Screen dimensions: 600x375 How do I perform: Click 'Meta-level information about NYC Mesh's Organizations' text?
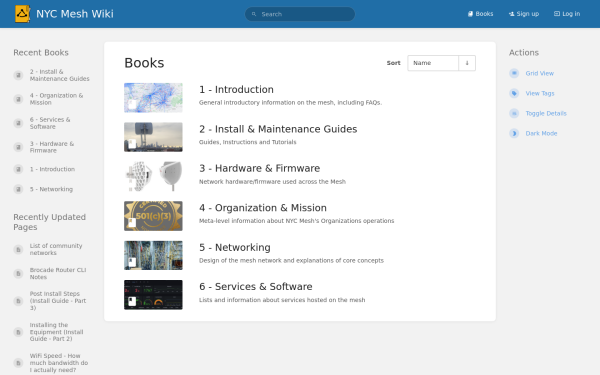point(297,221)
